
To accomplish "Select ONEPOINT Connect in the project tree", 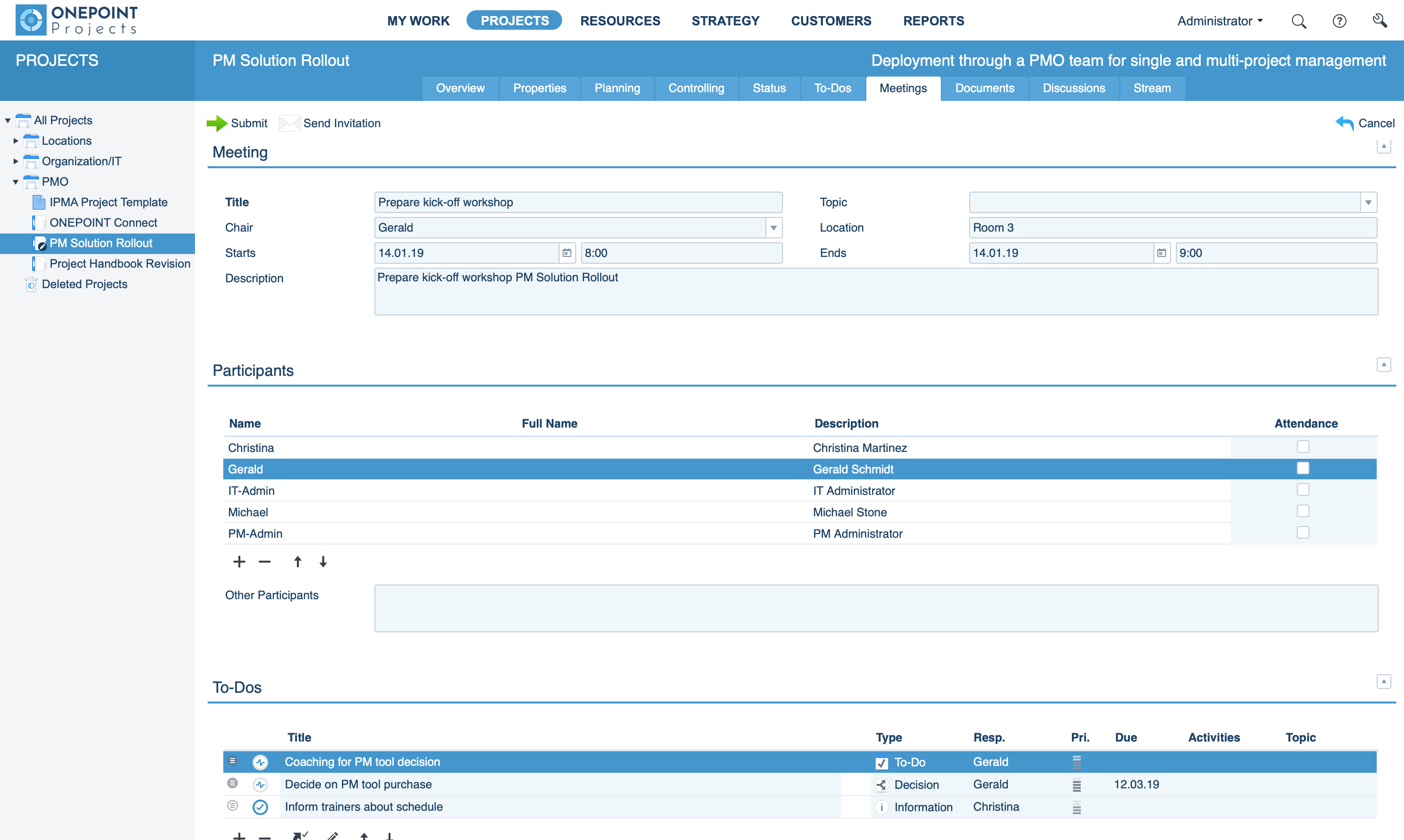I will point(103,222).
